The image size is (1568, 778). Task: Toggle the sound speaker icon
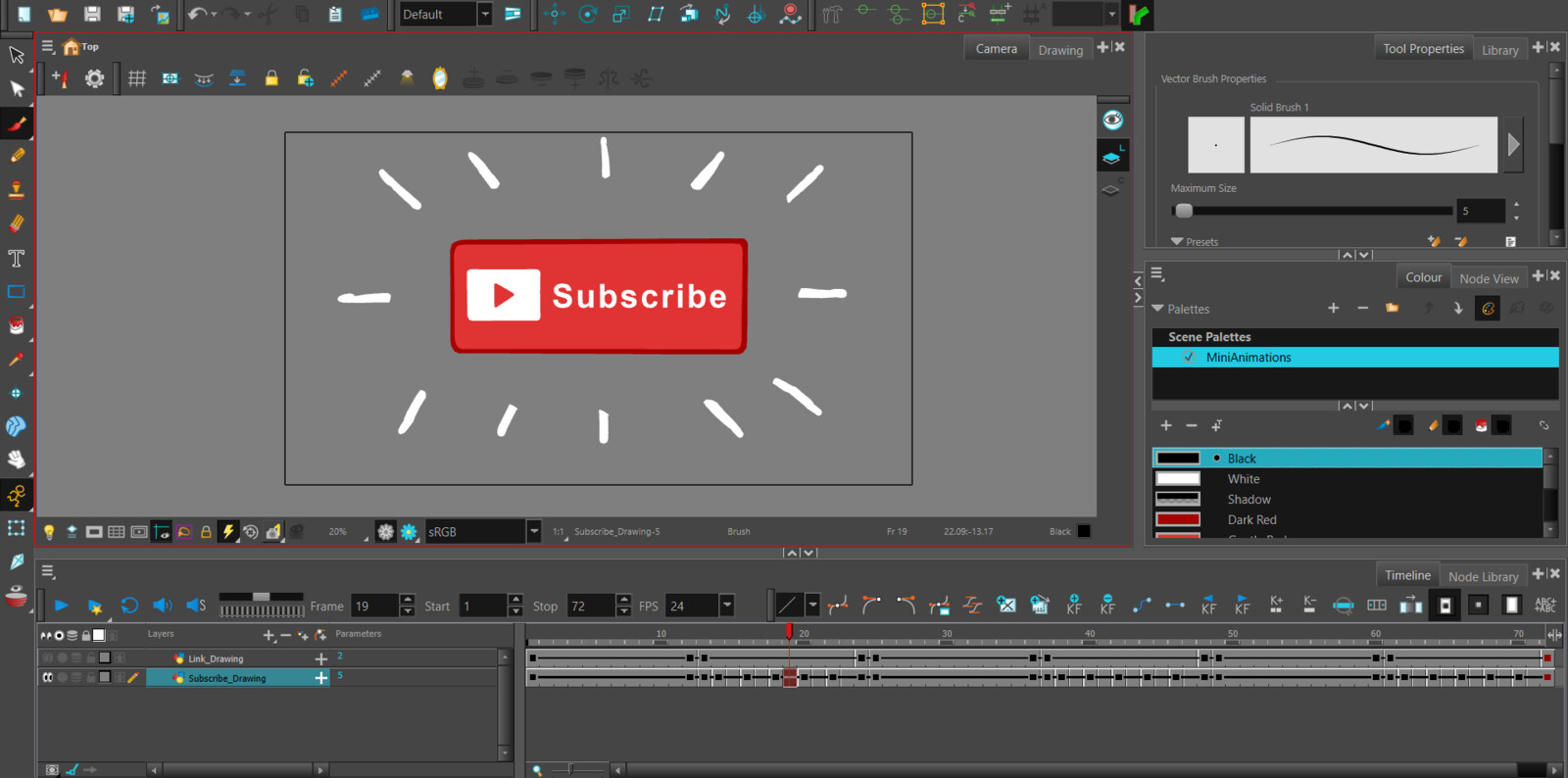[163, 606]
